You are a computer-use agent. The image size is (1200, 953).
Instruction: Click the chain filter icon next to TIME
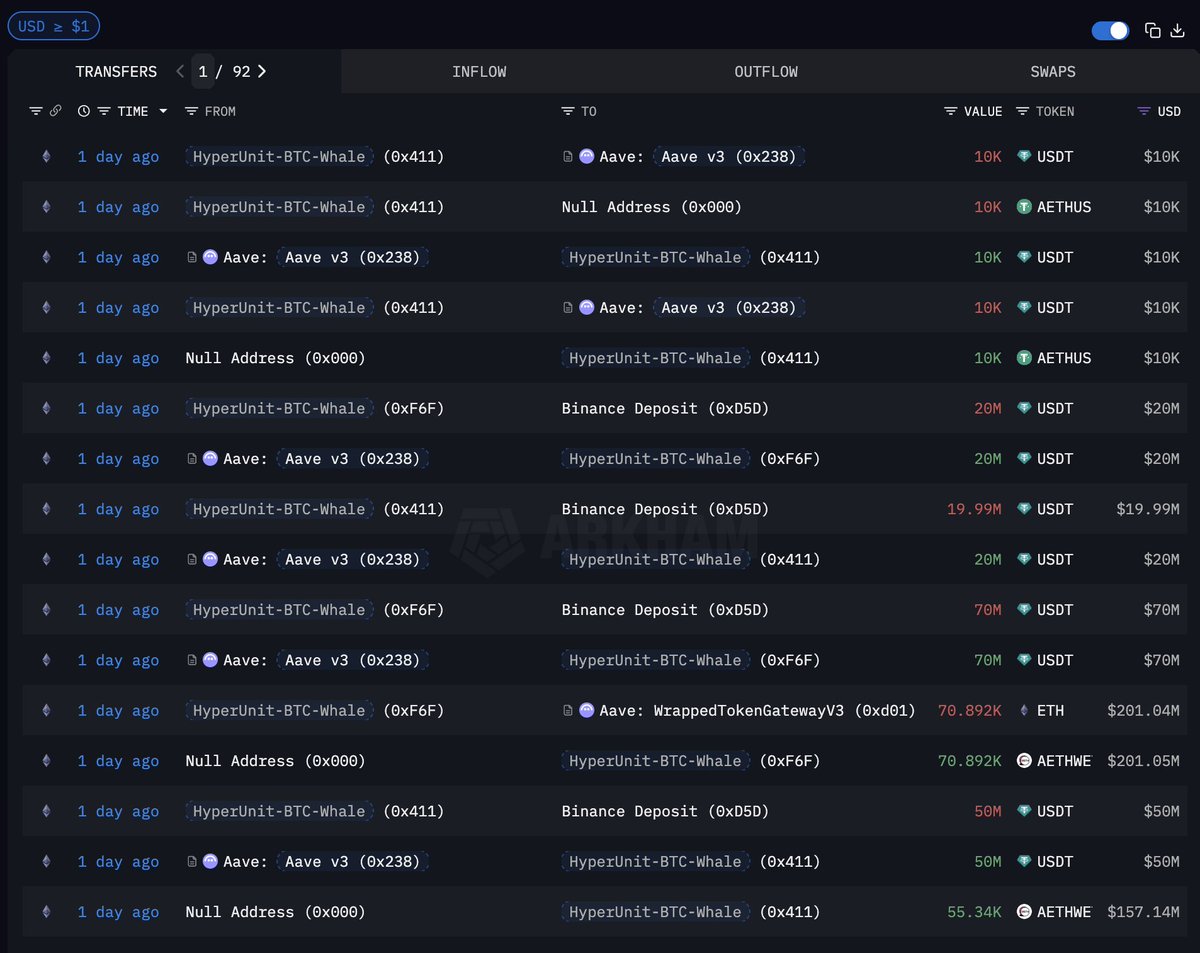(57, 111)
